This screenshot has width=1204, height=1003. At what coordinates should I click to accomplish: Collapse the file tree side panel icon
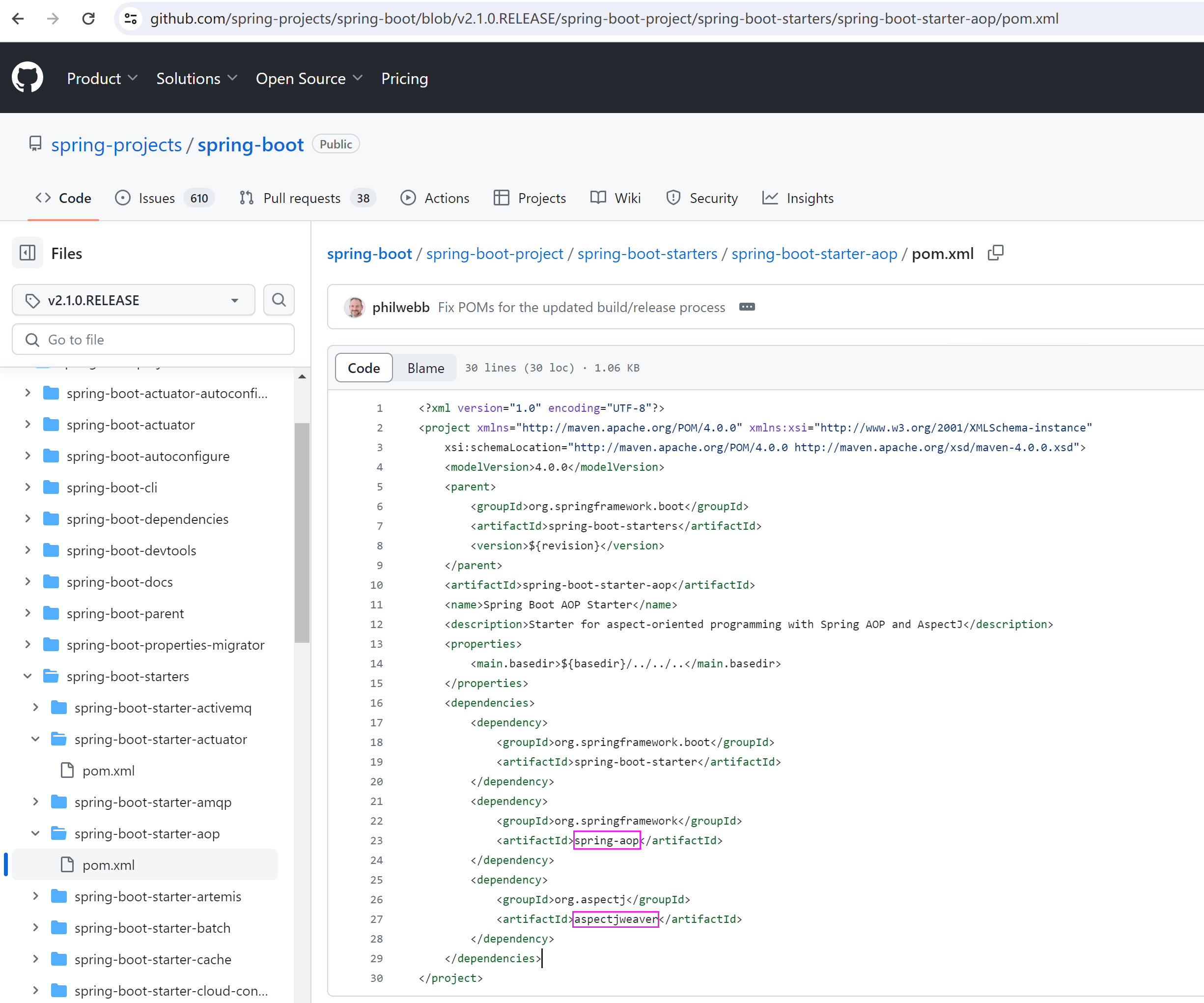click(x=28, y=253)
